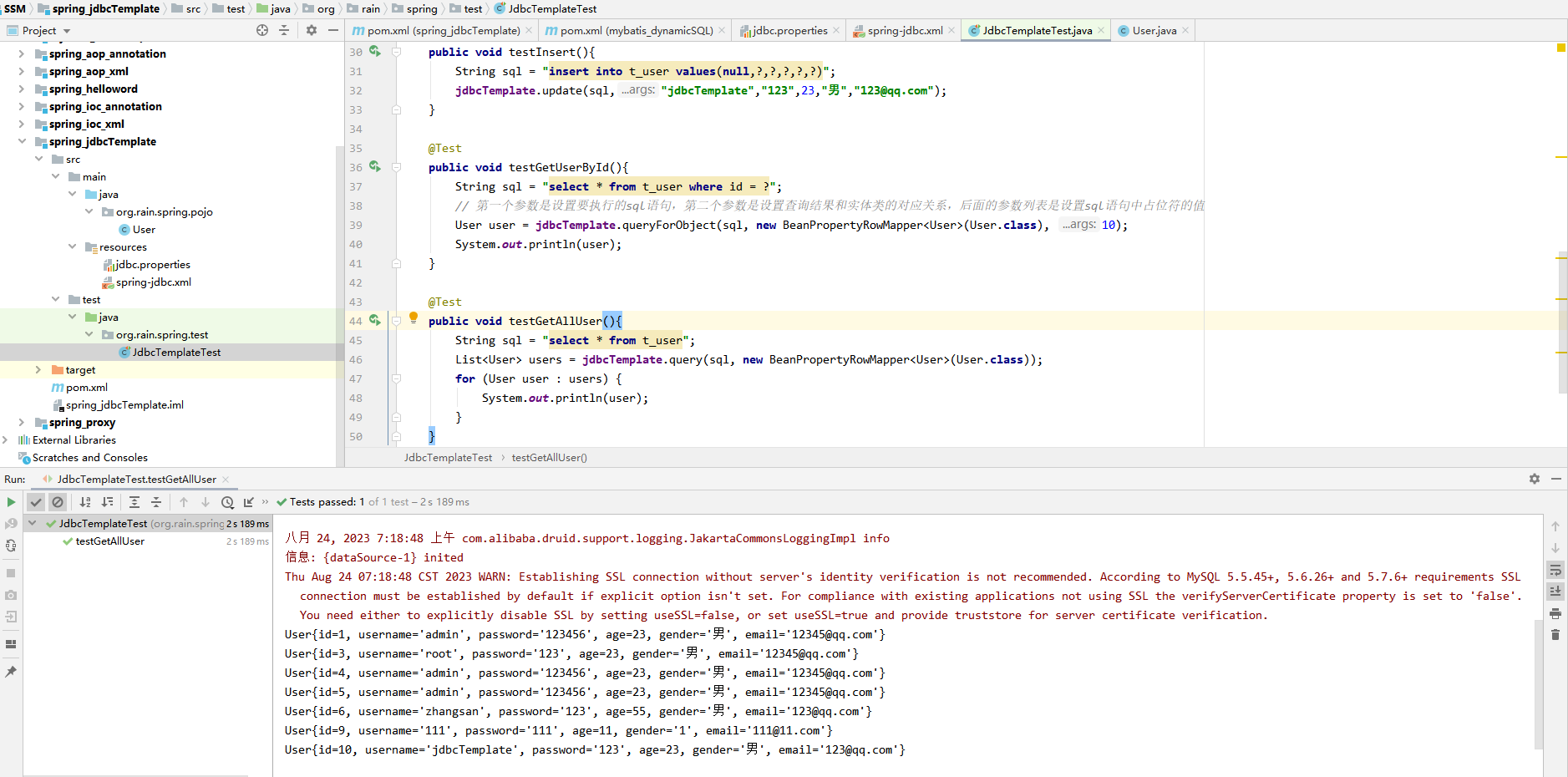Screen dimensions: 1568x777
Task: Run testInsert from the gutter icon at line 30
Action: (375, 52)
